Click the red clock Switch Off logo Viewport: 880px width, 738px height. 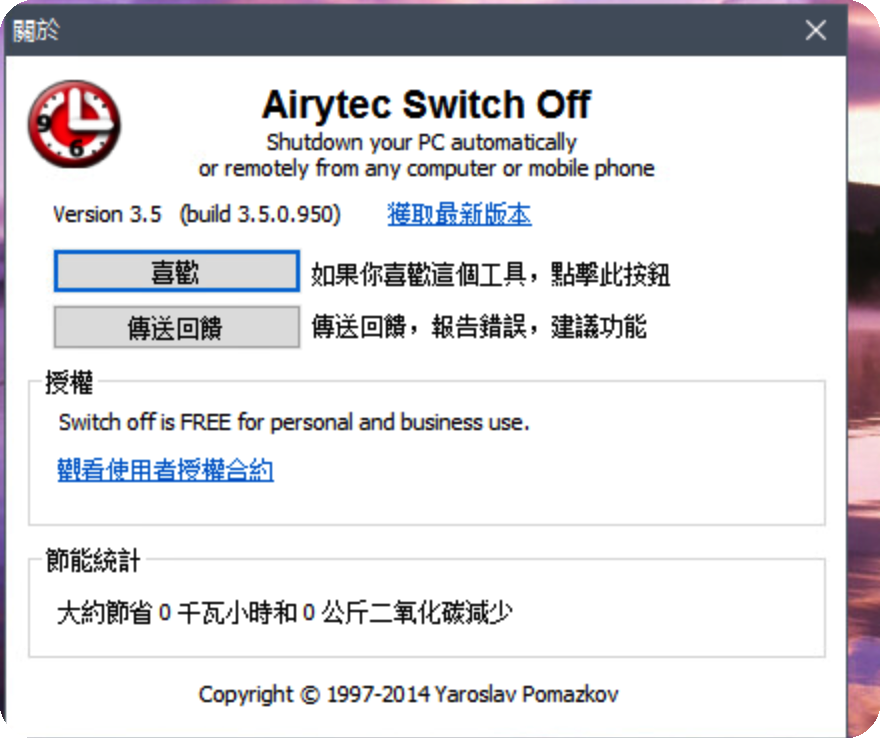pos(73,124)
